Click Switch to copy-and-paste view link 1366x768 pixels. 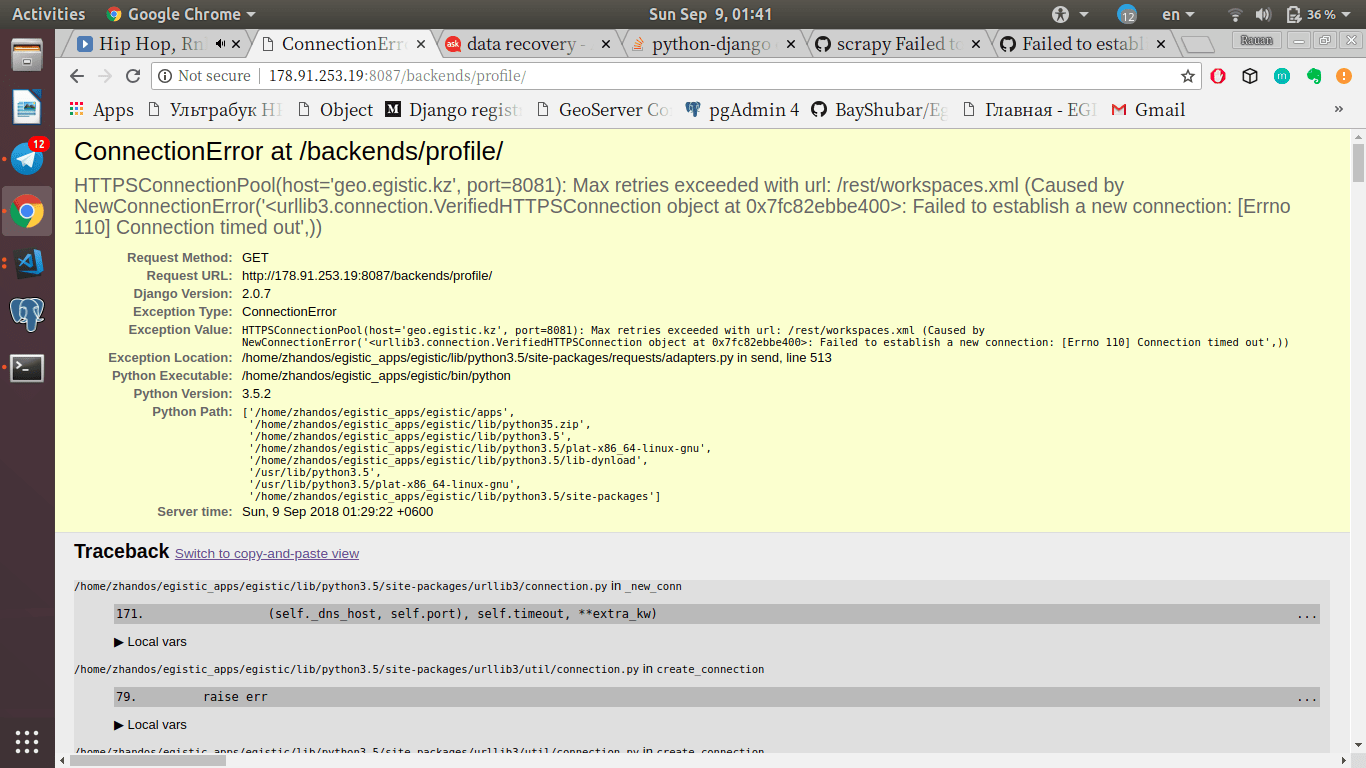[267, 553]
